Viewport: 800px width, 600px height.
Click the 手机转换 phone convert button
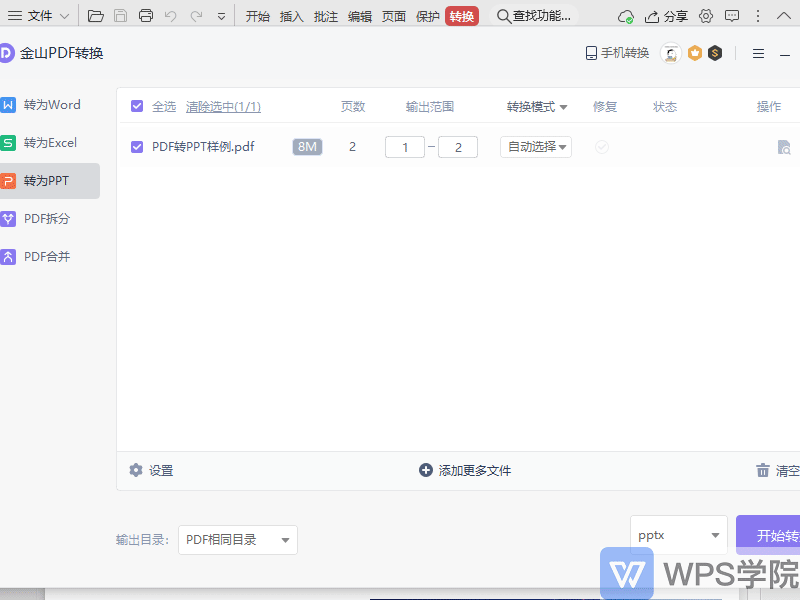(617, 53)
